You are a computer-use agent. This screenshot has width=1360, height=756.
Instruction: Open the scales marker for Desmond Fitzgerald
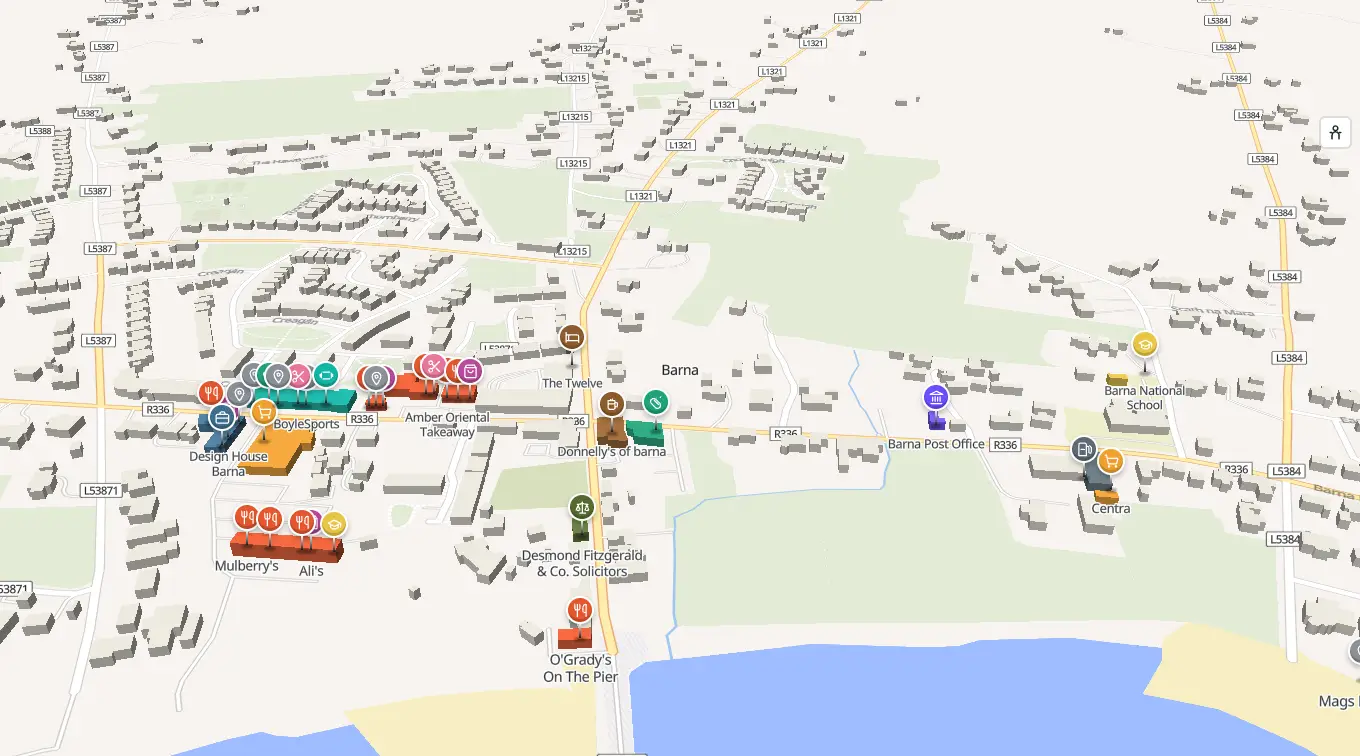582,507
